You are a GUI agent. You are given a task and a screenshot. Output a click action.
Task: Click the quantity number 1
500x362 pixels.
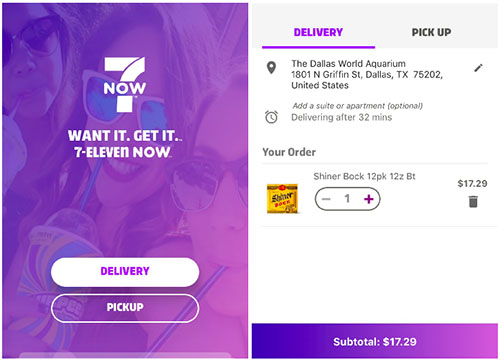tap(347, 199)
